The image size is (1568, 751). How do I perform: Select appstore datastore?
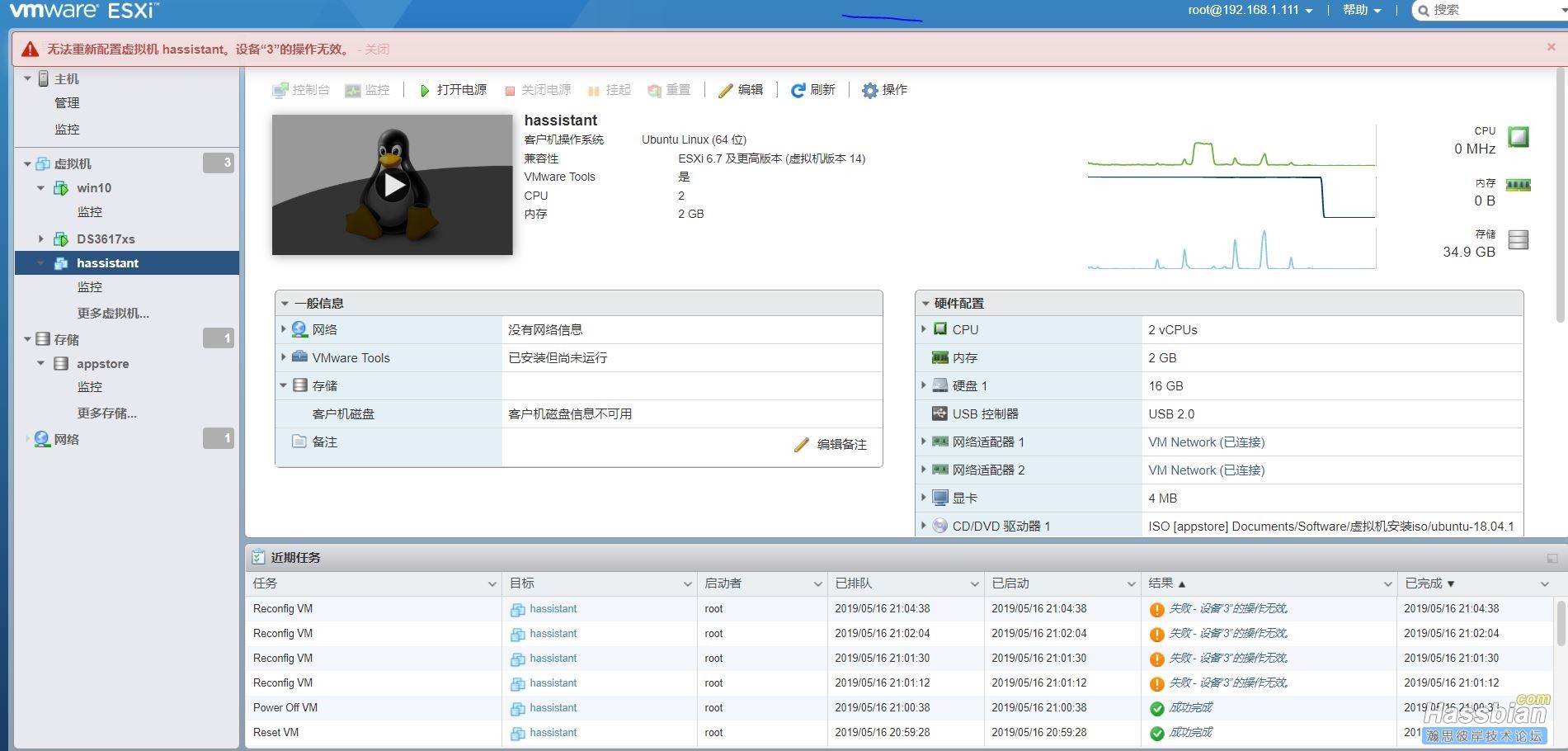click(x=102, y=364)
